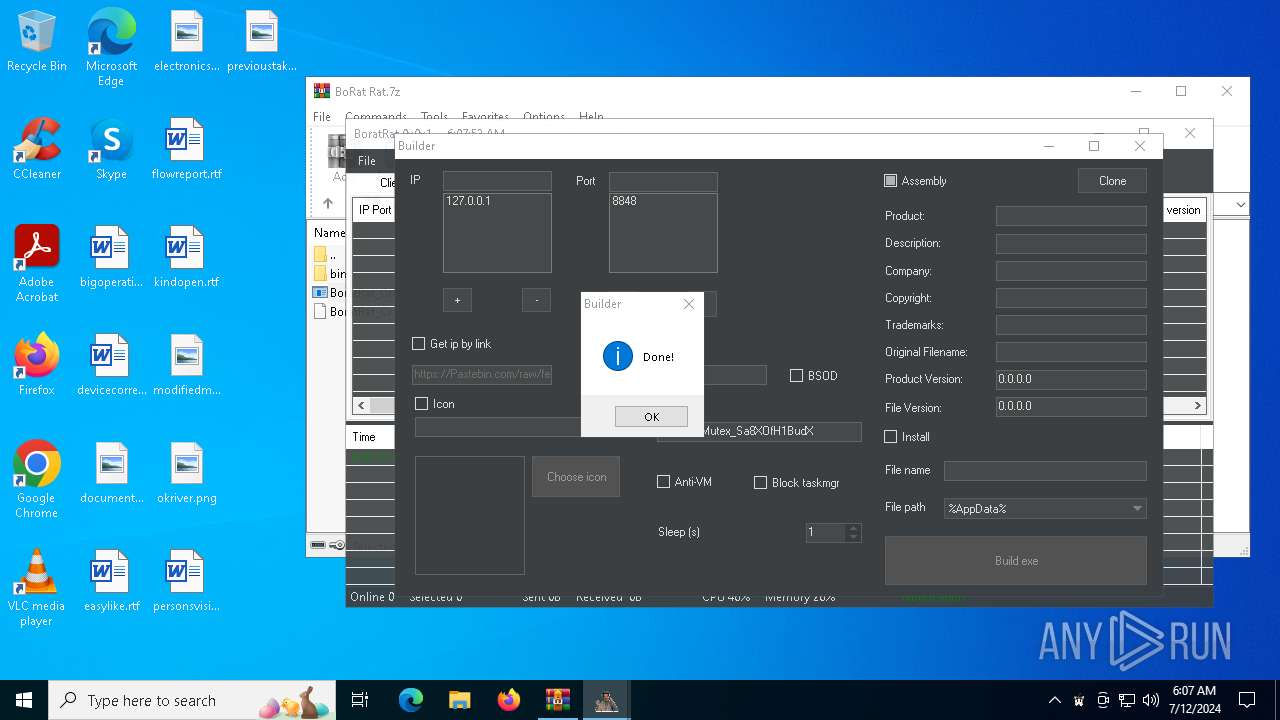The image size is (1280, 720).
Task: Enable Block taskmgr checkbox
Action: [761, 482]
